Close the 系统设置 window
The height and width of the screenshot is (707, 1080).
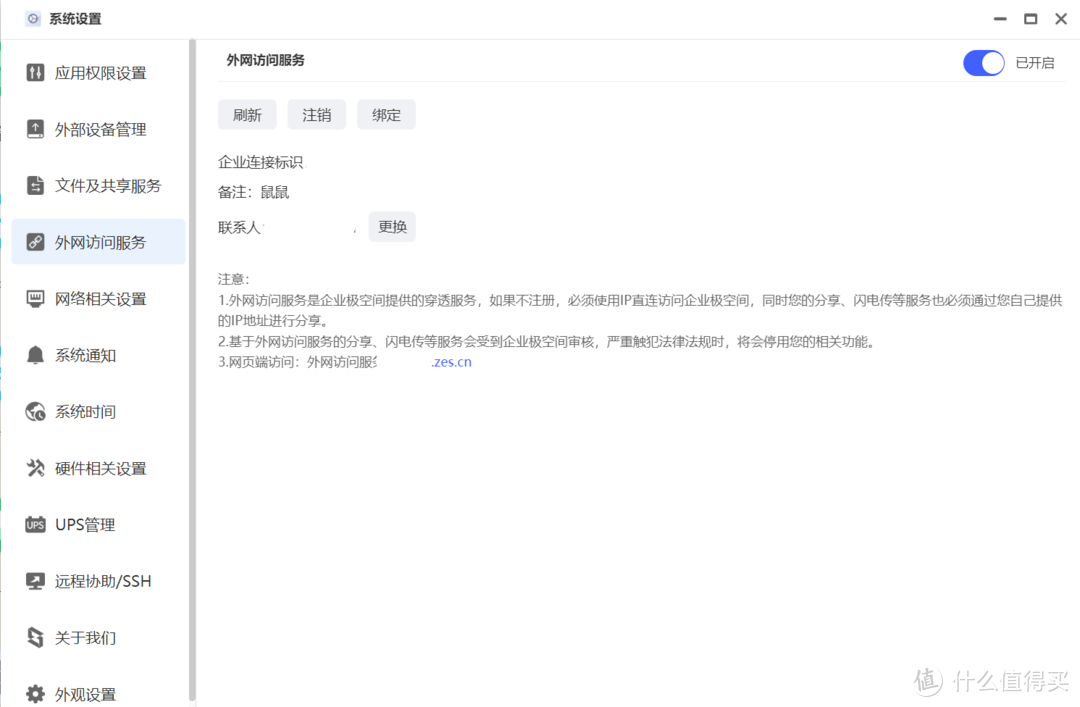pos(1061,19)
